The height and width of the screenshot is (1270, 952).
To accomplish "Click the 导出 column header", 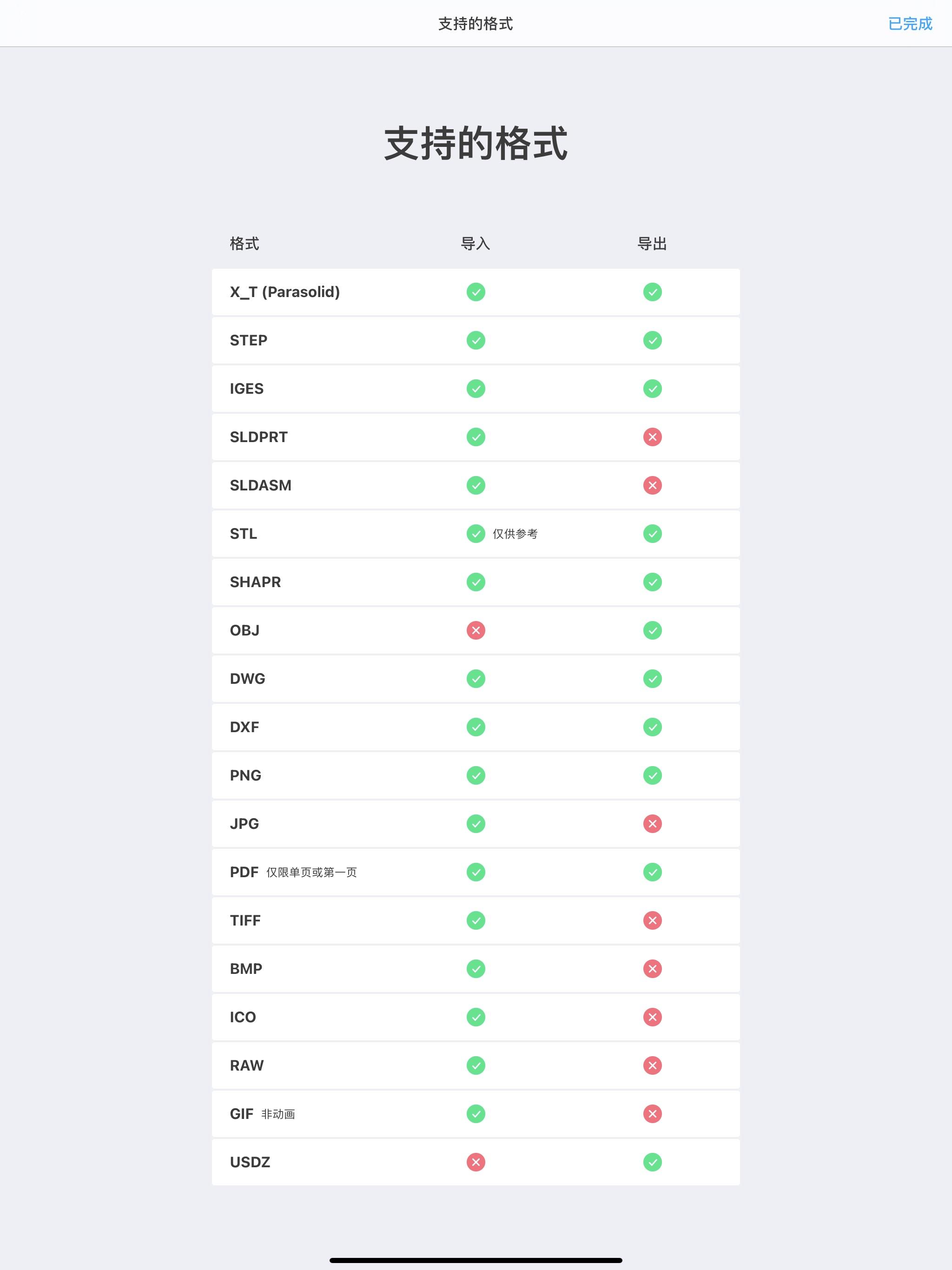I will tap(652, 244).
